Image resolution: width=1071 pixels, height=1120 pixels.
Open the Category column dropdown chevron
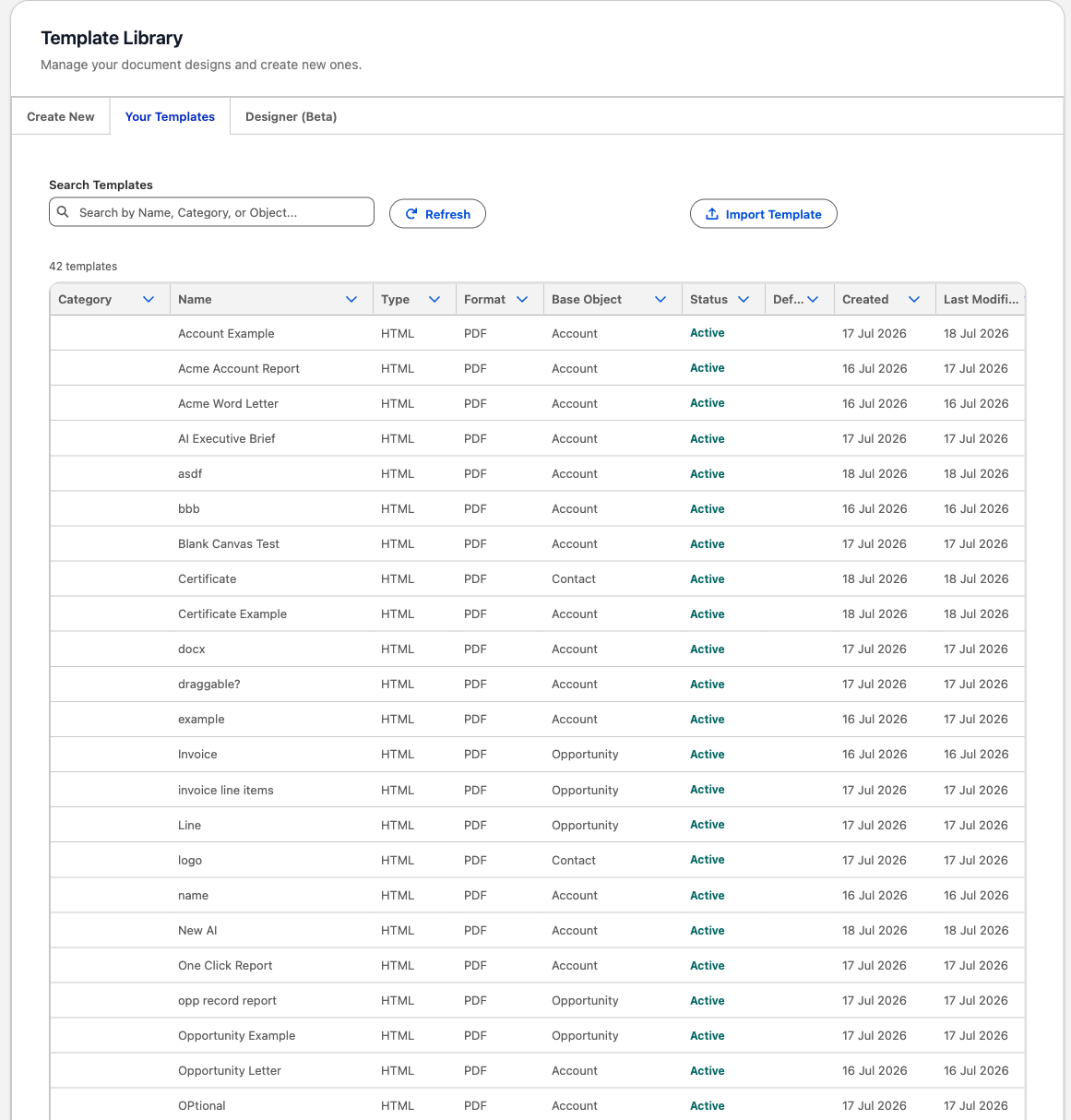149,299
